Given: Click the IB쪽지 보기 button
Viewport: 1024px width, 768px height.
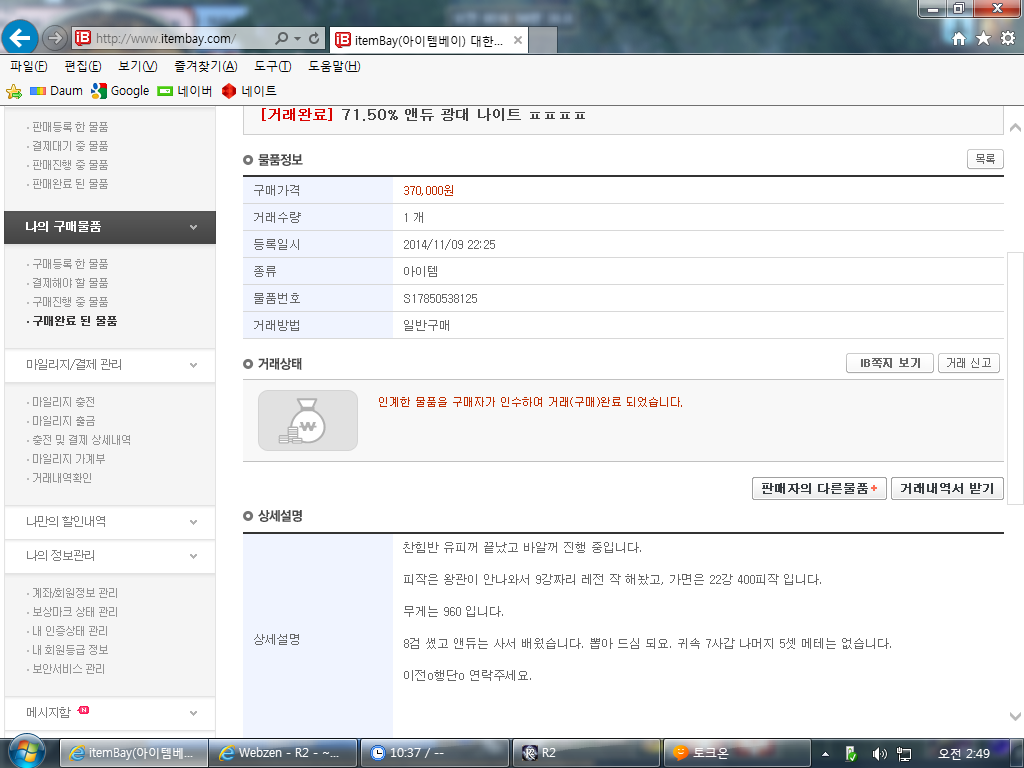Looking at the screenshot, I should [889, 363].
